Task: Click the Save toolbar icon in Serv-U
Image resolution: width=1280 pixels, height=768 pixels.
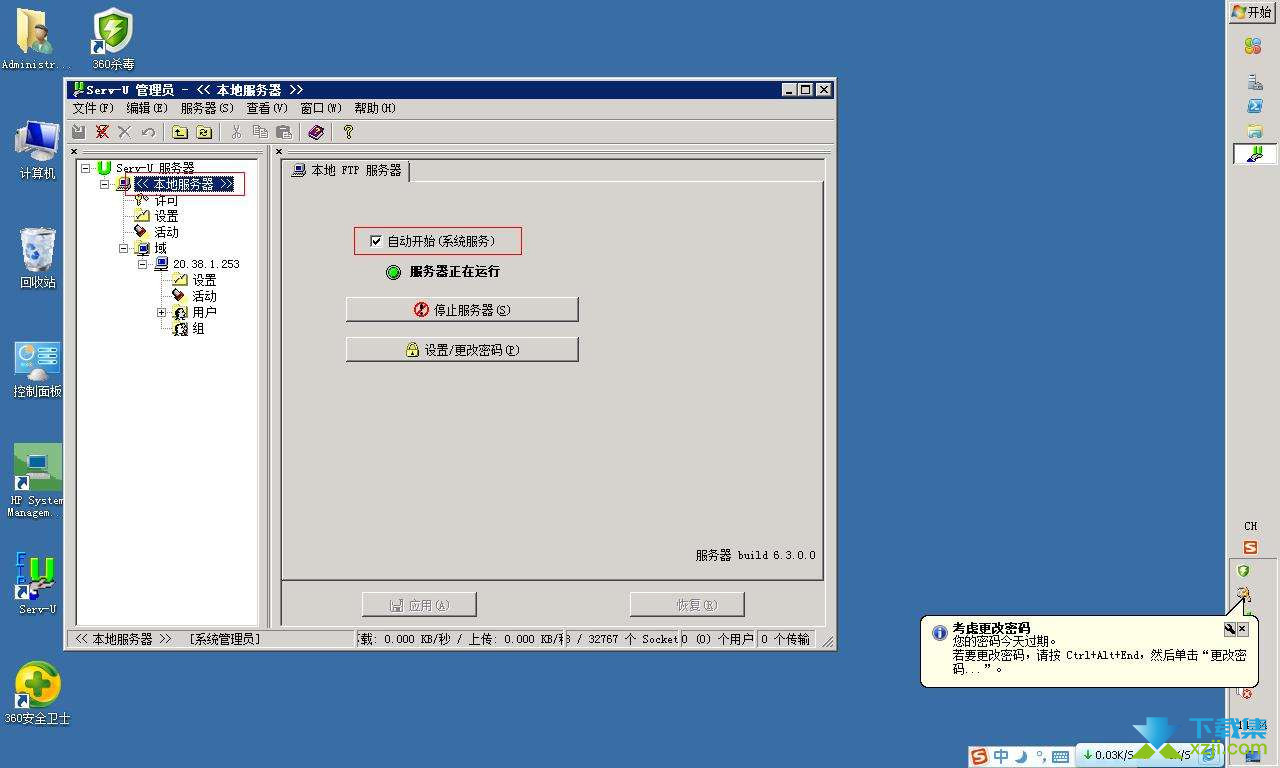Action: [x=79, y=132]
